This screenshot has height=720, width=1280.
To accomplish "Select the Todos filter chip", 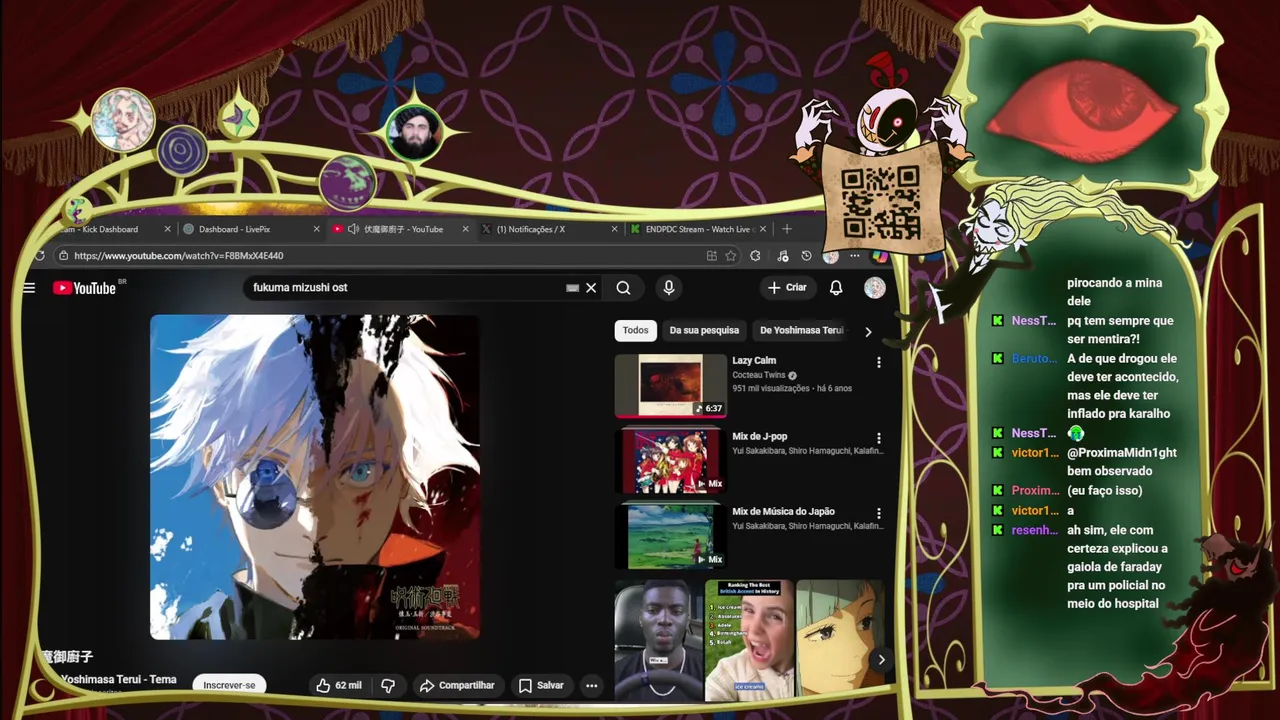I will pos(635,330).
